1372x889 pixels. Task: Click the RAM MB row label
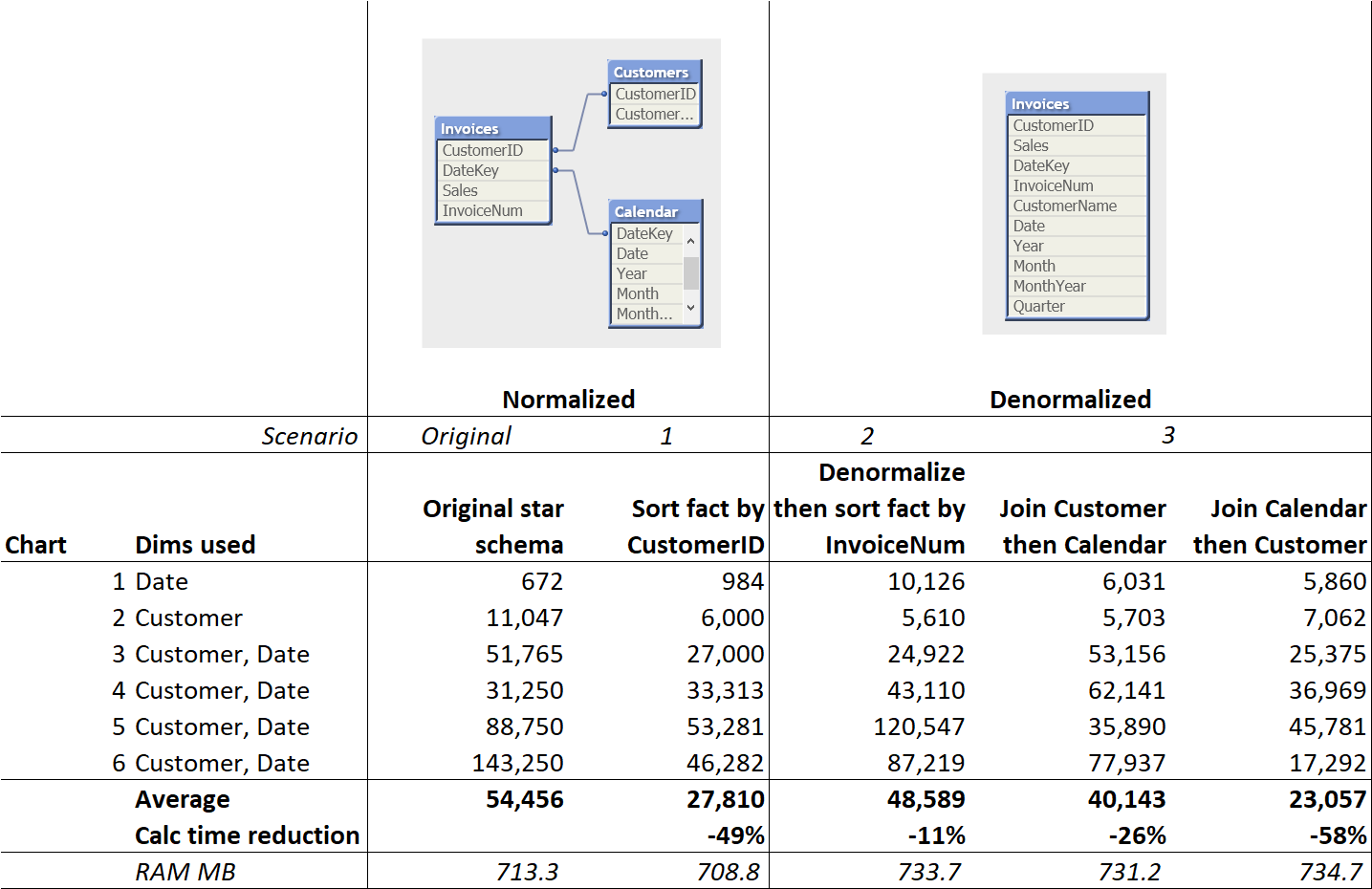click(x=185, y=872)
